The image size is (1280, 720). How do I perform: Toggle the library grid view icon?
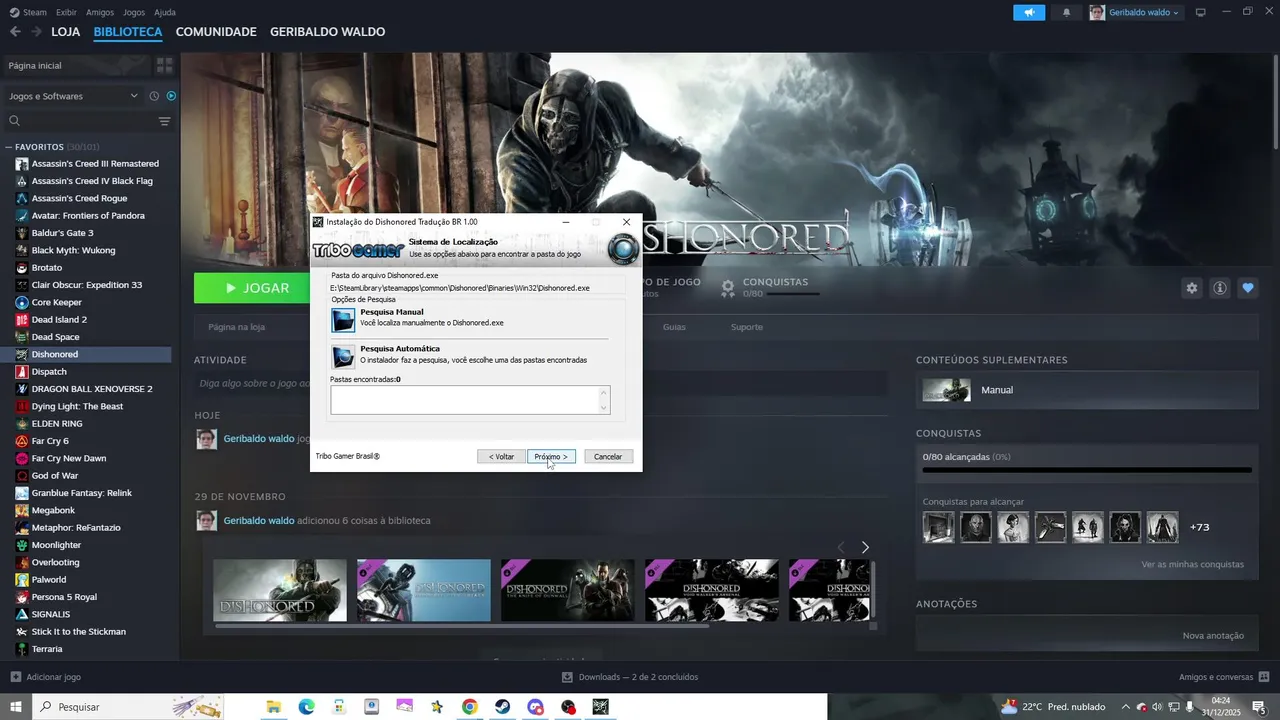(x=165, y=65)
